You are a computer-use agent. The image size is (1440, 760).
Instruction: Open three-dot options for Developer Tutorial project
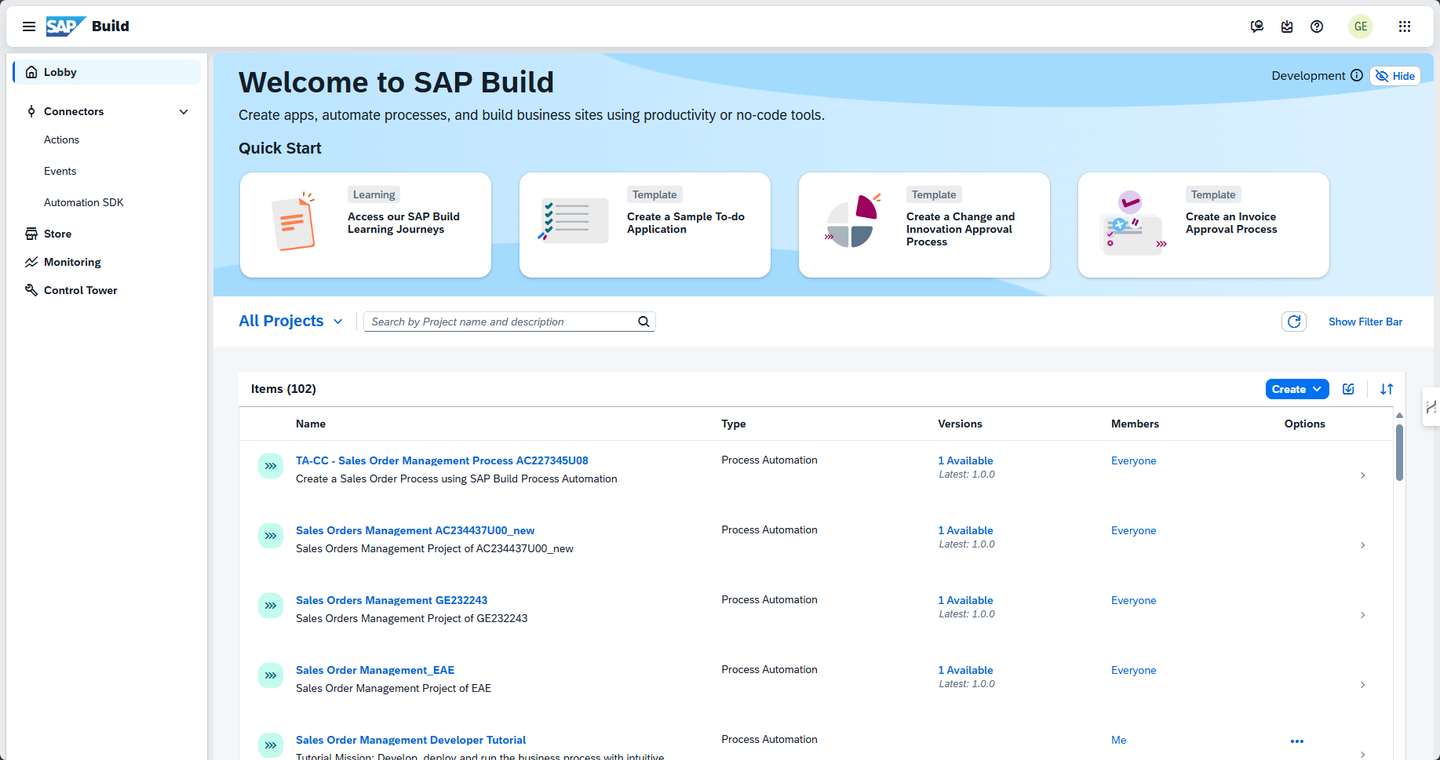[x=1297, y=741]
